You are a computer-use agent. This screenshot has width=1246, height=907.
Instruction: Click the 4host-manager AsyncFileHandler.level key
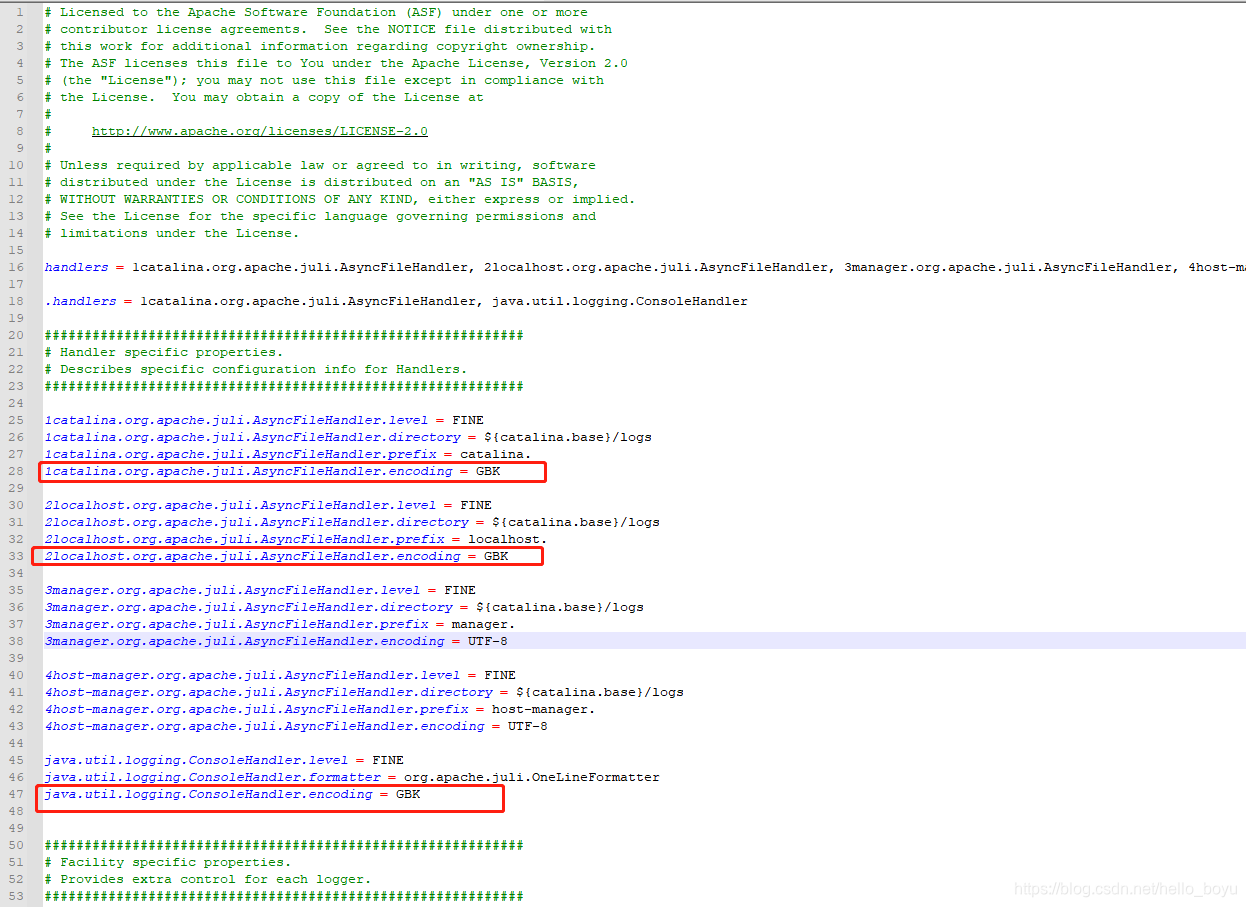coord(252,675)
